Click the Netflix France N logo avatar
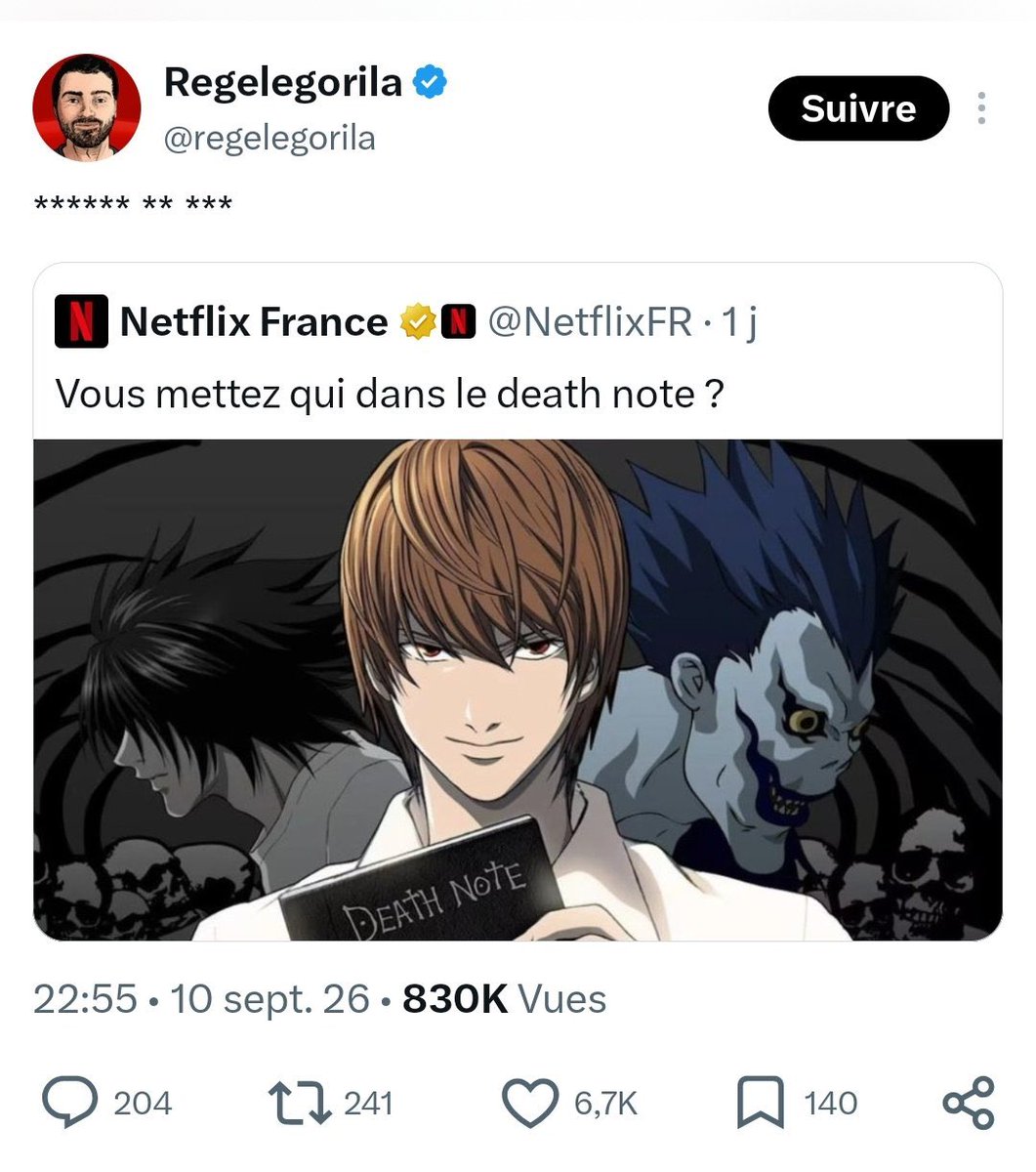The width and height of the screenshot is (1036, 1172). coord(81,321)
